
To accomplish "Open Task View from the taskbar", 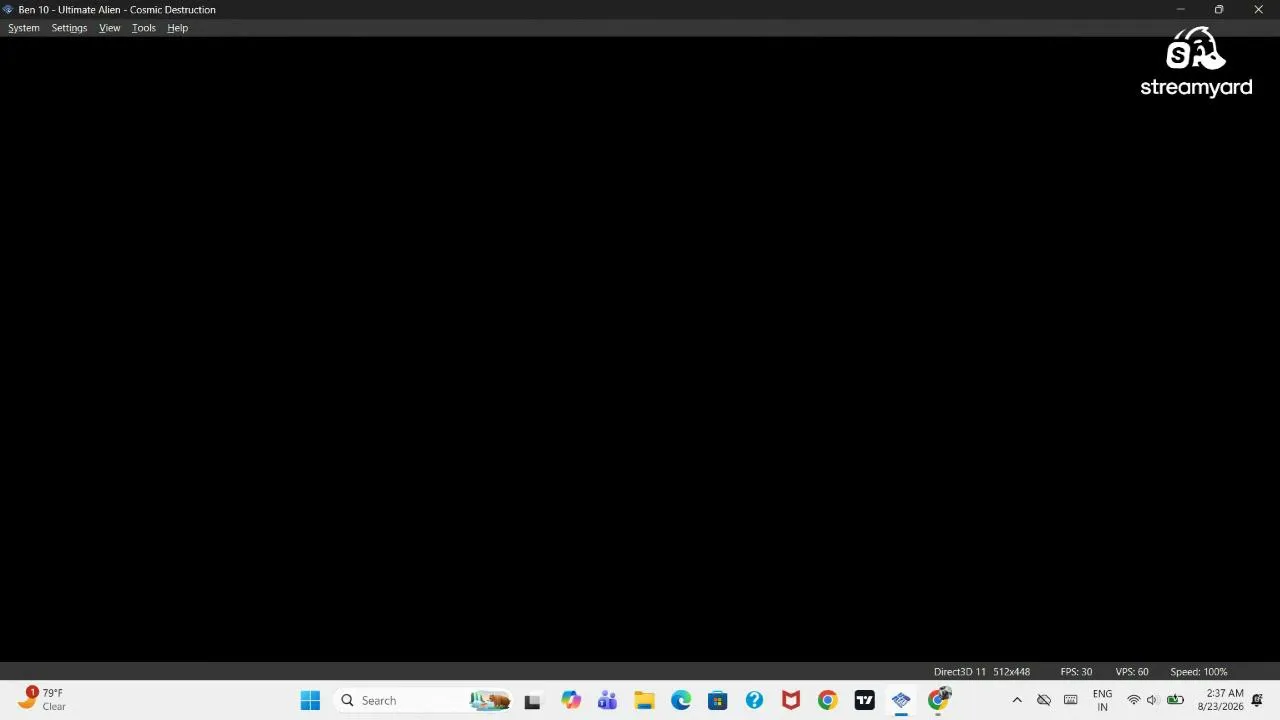I will (532, 701).
